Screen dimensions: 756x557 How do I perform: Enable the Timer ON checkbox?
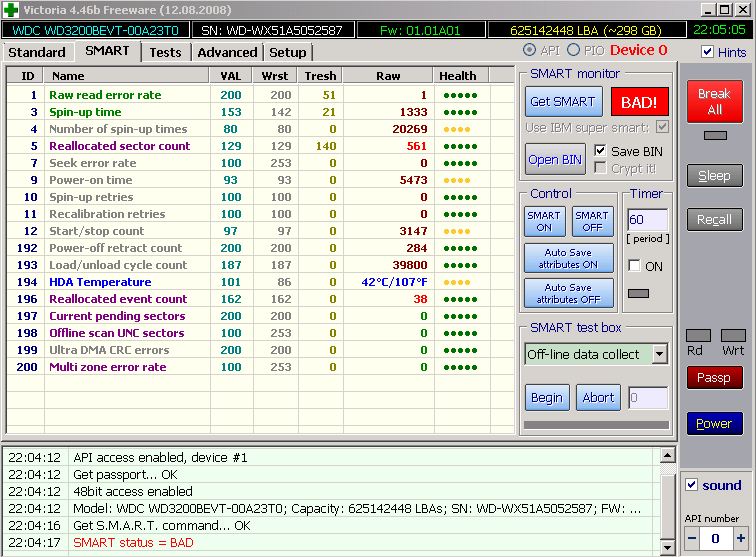tap(634, 266)
